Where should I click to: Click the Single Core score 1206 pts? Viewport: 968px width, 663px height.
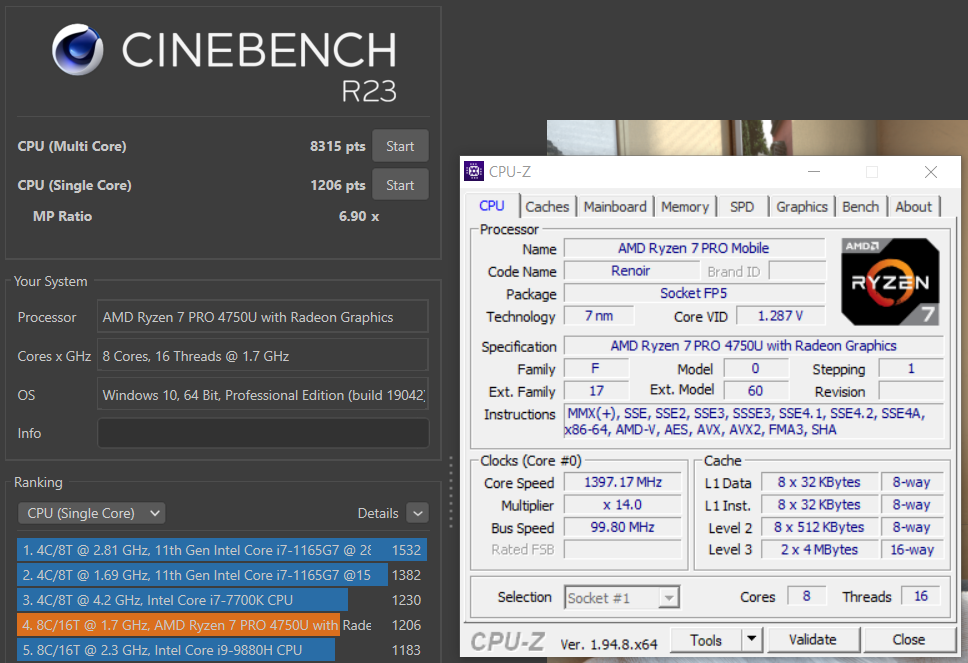click(338, 185)
